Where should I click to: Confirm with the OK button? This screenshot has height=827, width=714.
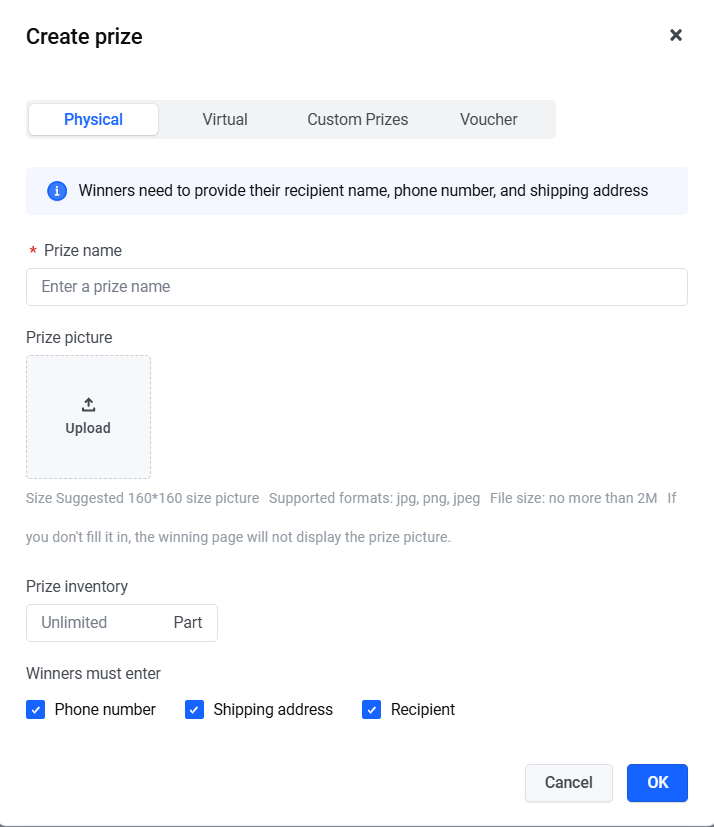pos(657,783)
